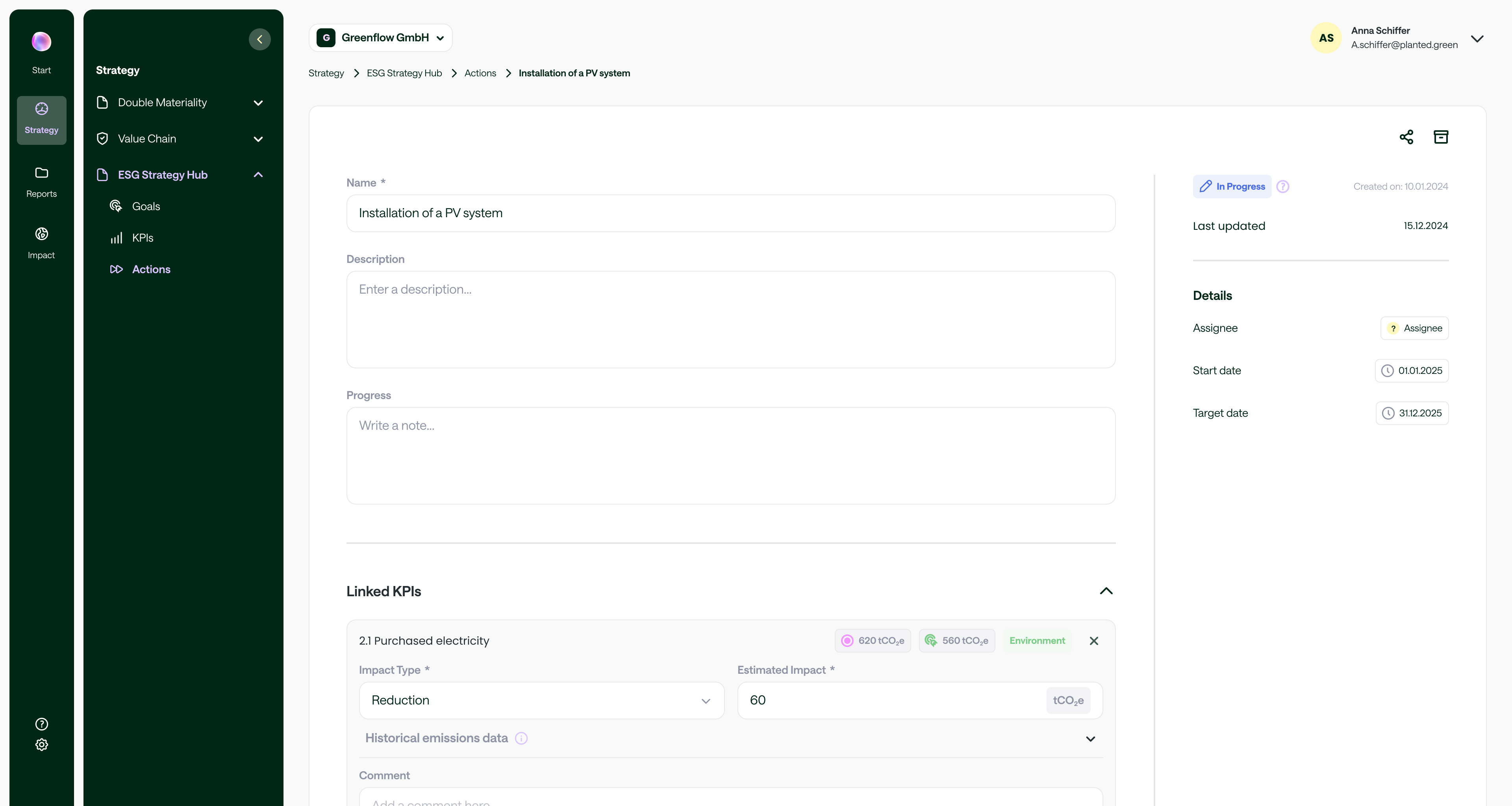
Task: Expand Historical emissions data chevron
Action: [1091, 739]
